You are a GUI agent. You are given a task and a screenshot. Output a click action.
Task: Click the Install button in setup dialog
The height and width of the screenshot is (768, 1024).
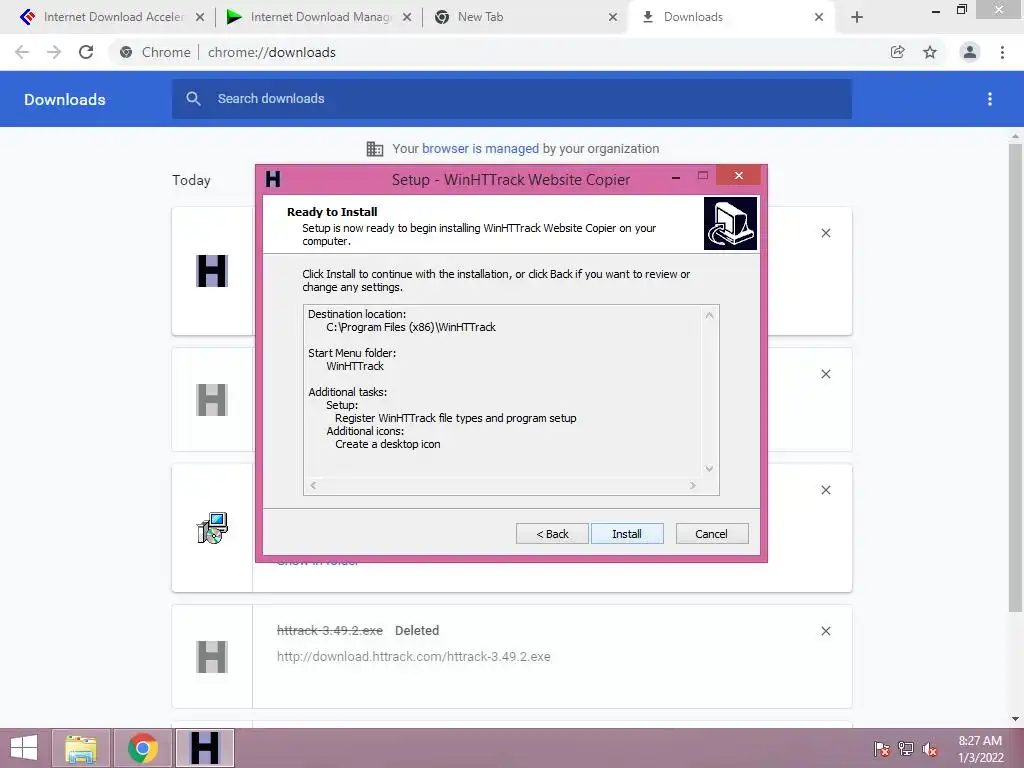627,534
